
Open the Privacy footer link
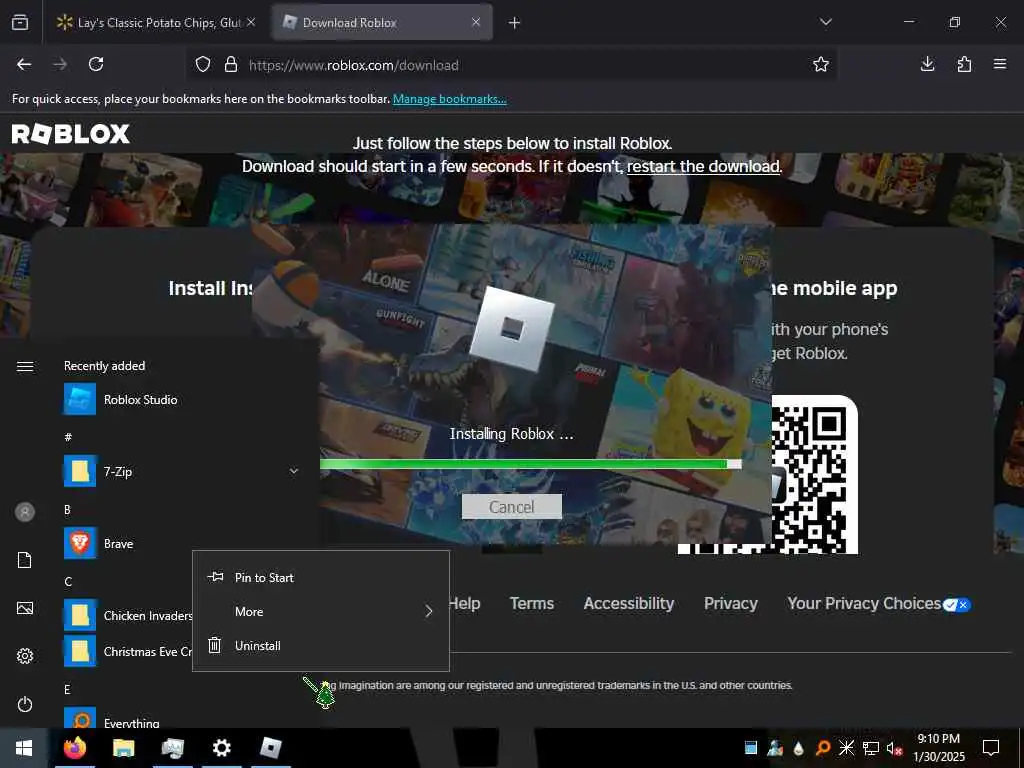coord(731,603)
